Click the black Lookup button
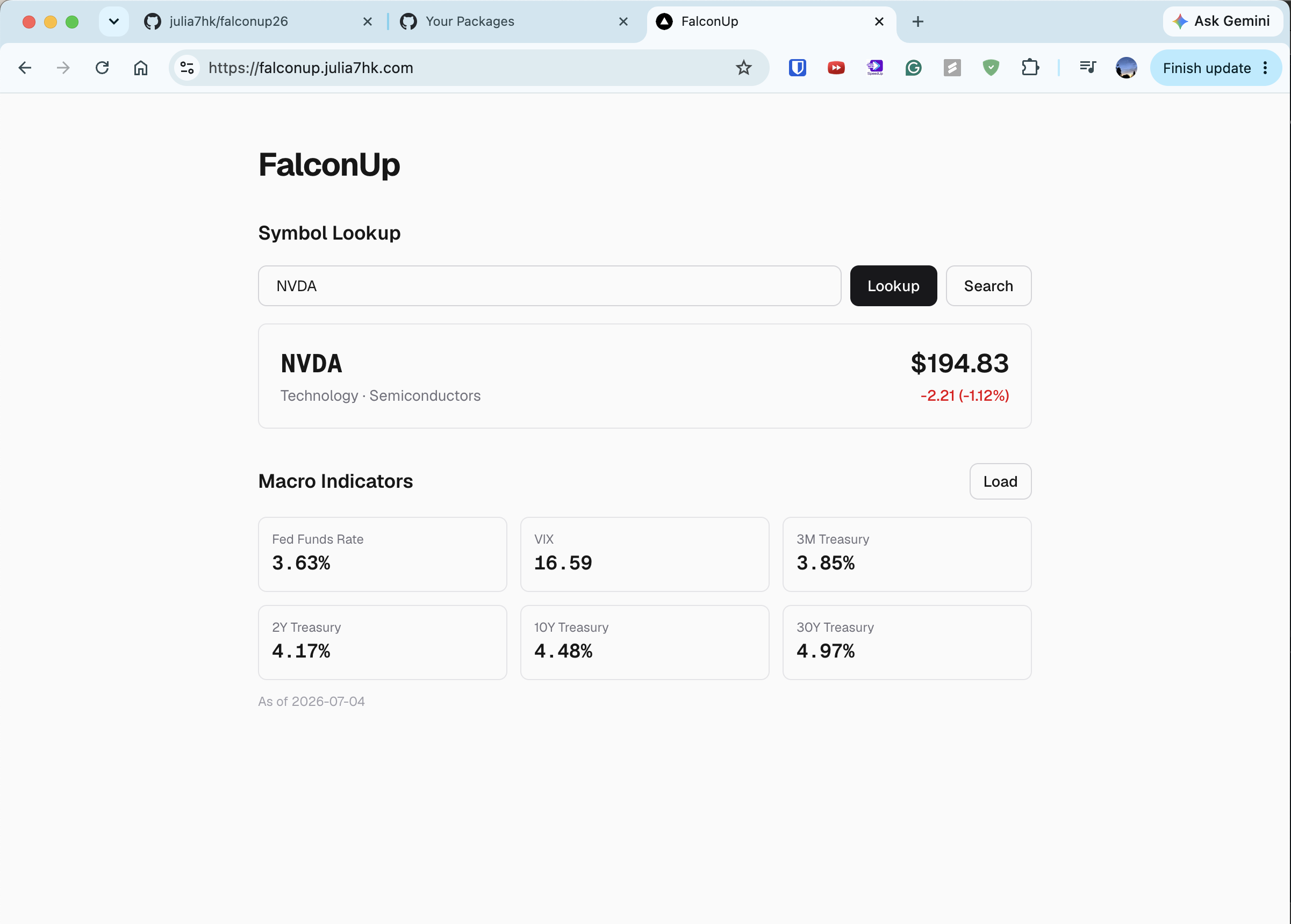 point(893,286)
